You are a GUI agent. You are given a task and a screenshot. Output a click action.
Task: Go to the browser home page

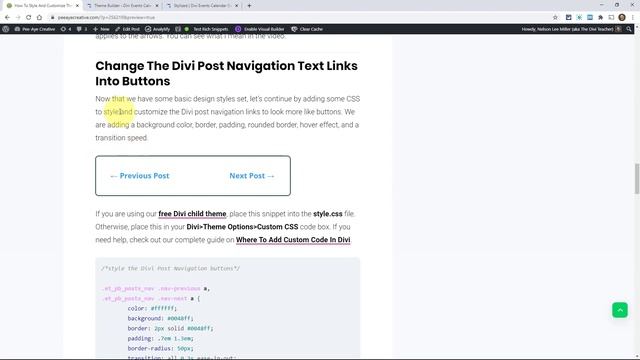pyautogui.click(x=39, y=18)
